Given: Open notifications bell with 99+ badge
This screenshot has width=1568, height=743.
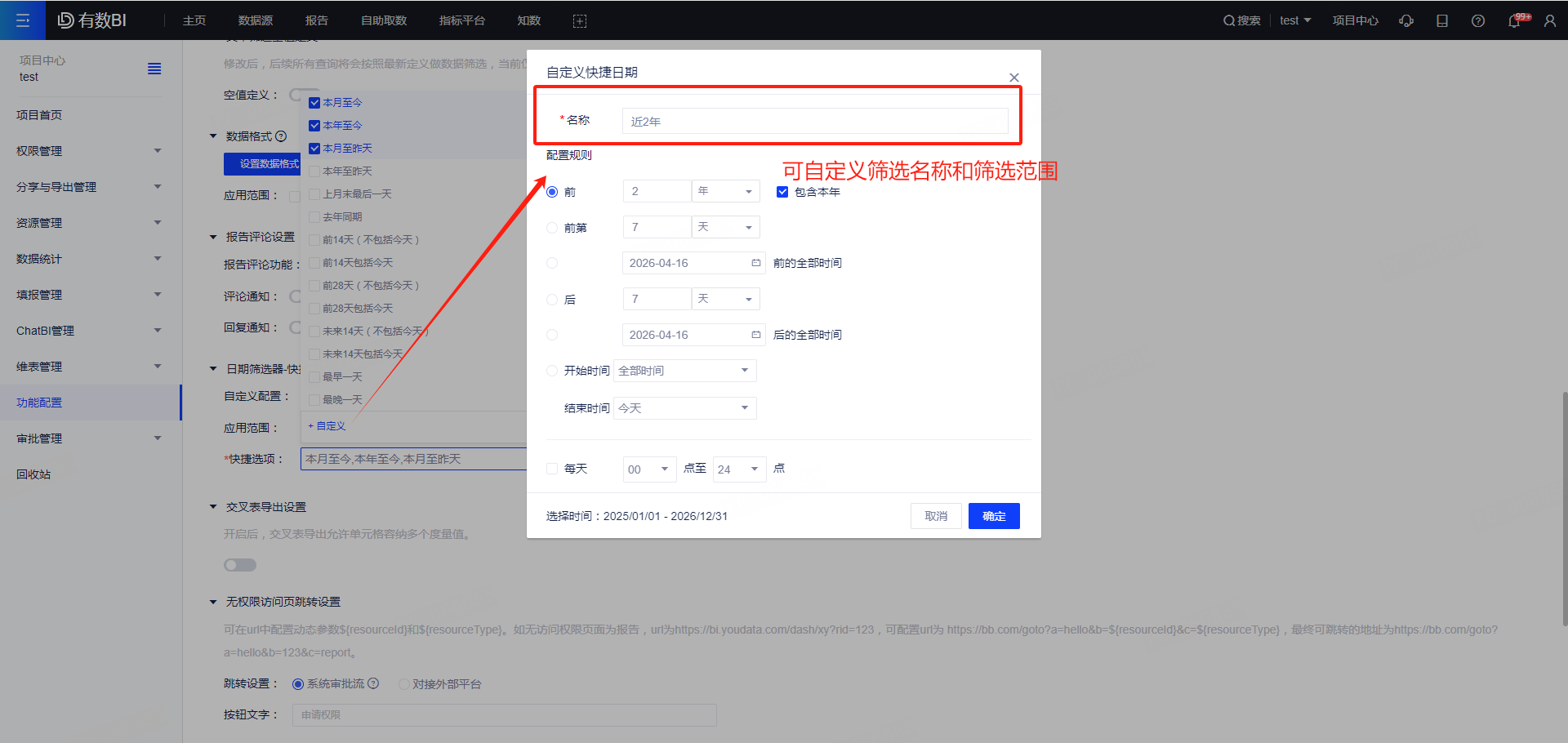Looking at the screenshot, I should [1515, 20].
